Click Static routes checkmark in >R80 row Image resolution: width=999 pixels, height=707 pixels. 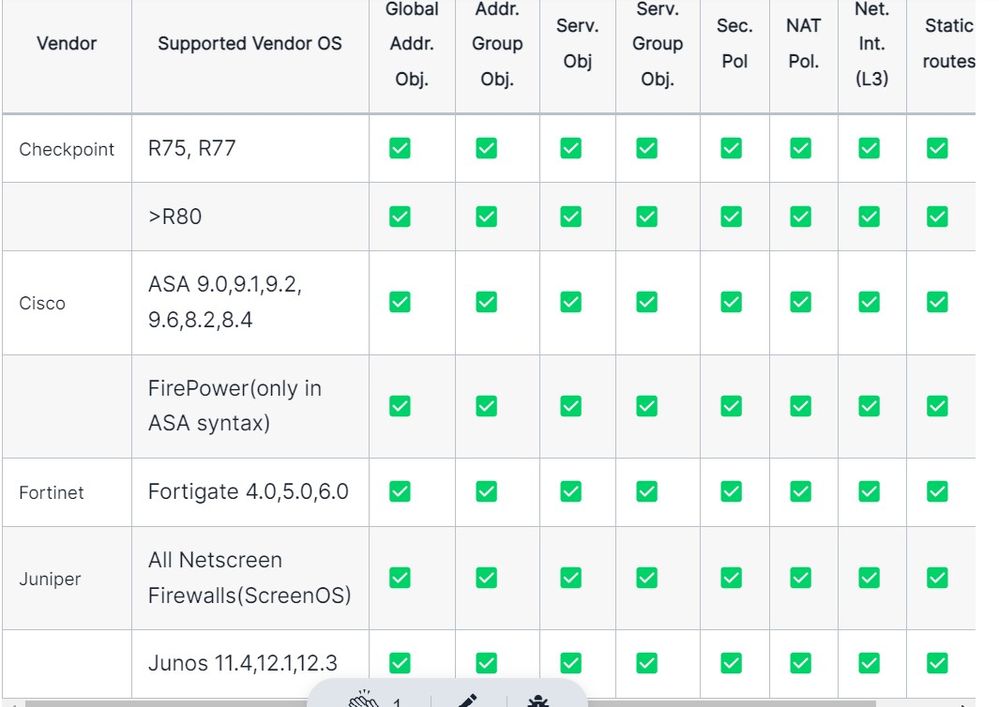(x=937, y=215)
